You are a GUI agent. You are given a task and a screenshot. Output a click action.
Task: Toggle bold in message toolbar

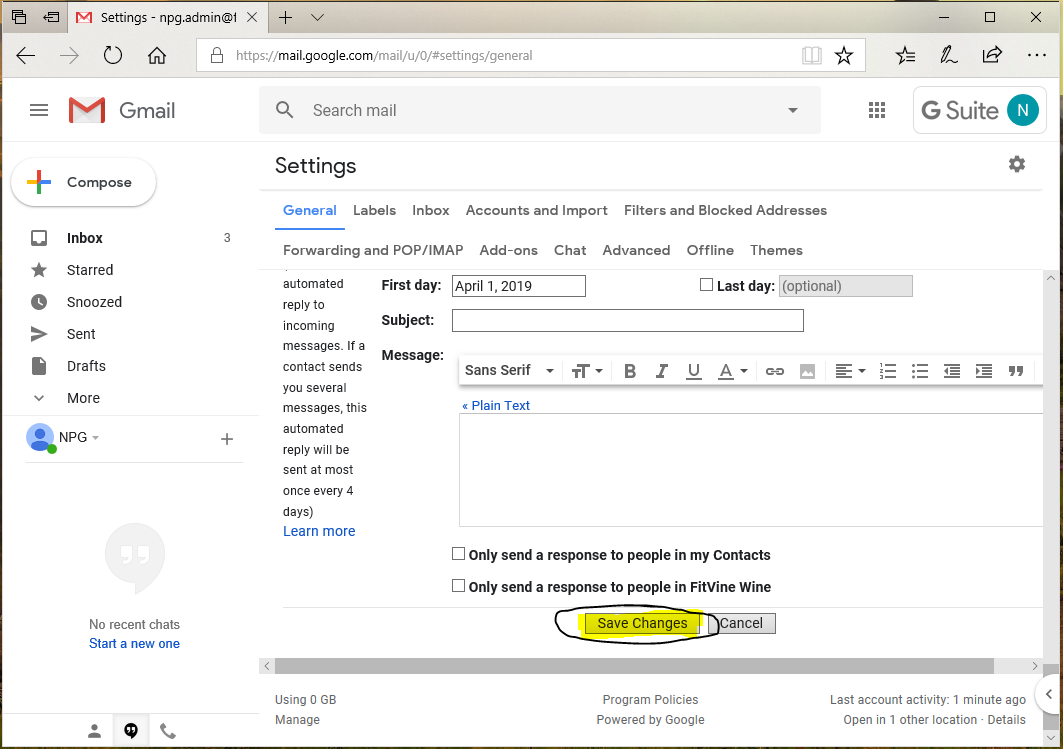pos(630,371)
